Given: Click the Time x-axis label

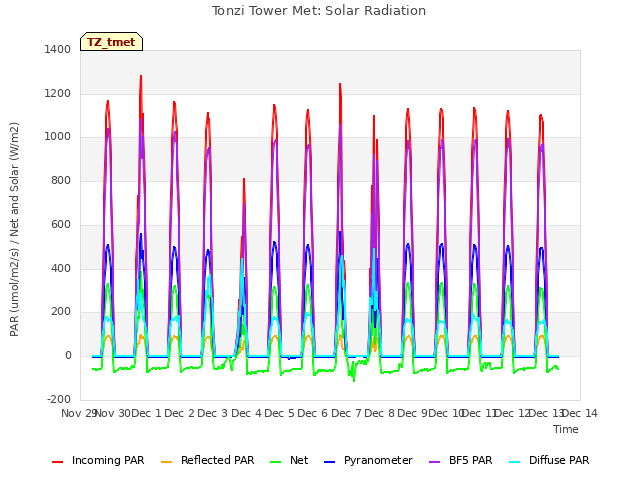Looking at the screenshot, I should 566,429.
